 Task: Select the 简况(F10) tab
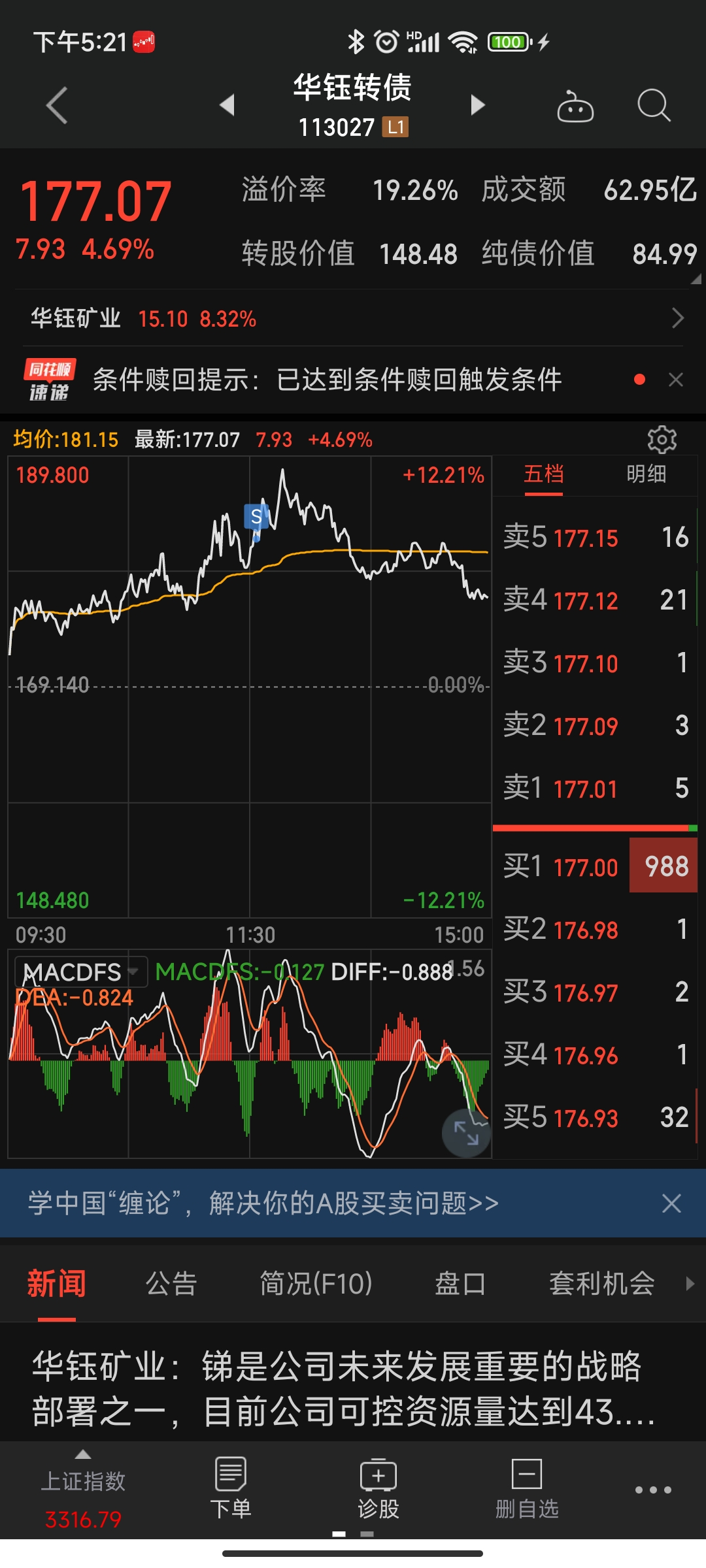click(316, 1283)
